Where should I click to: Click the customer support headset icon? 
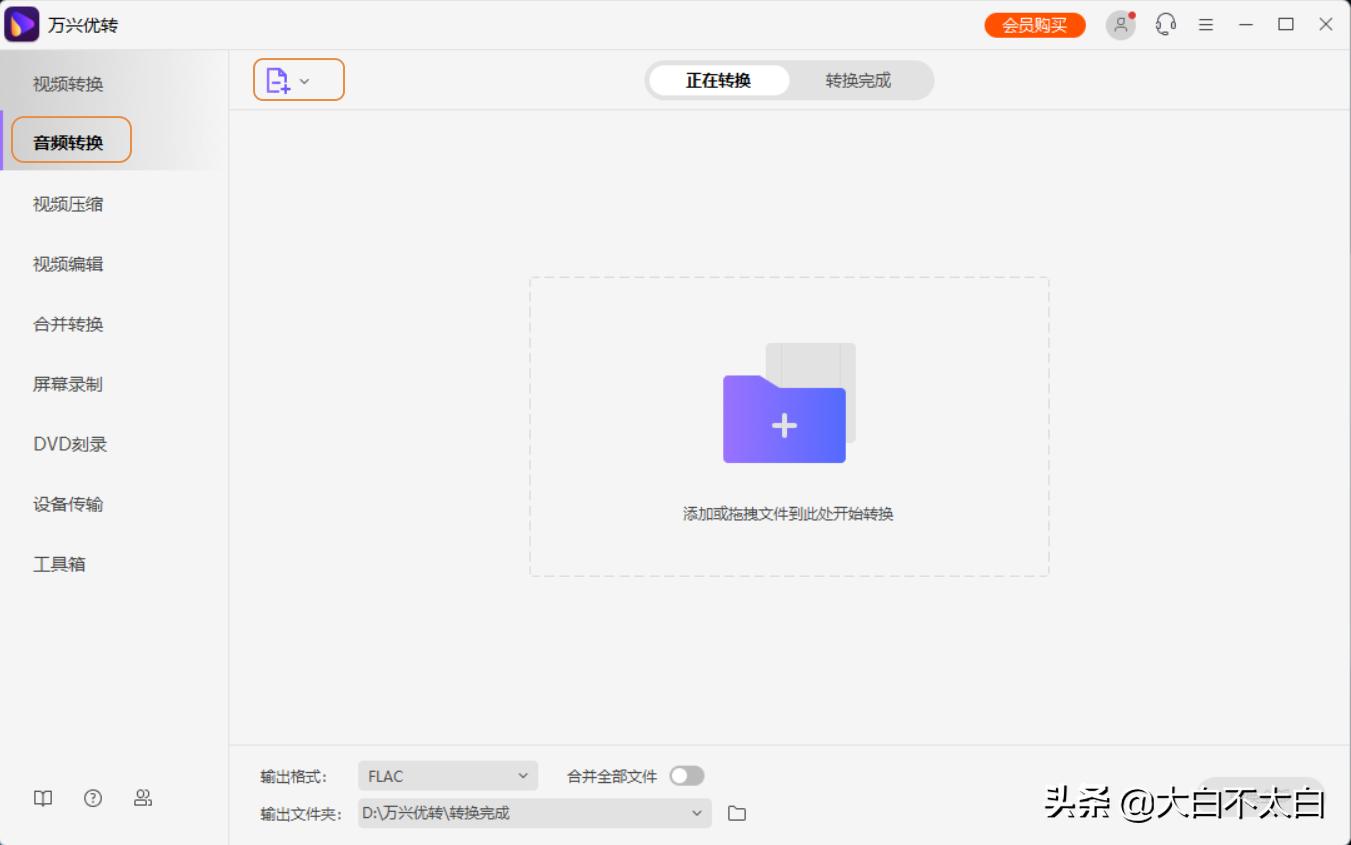click(1165, 25)
